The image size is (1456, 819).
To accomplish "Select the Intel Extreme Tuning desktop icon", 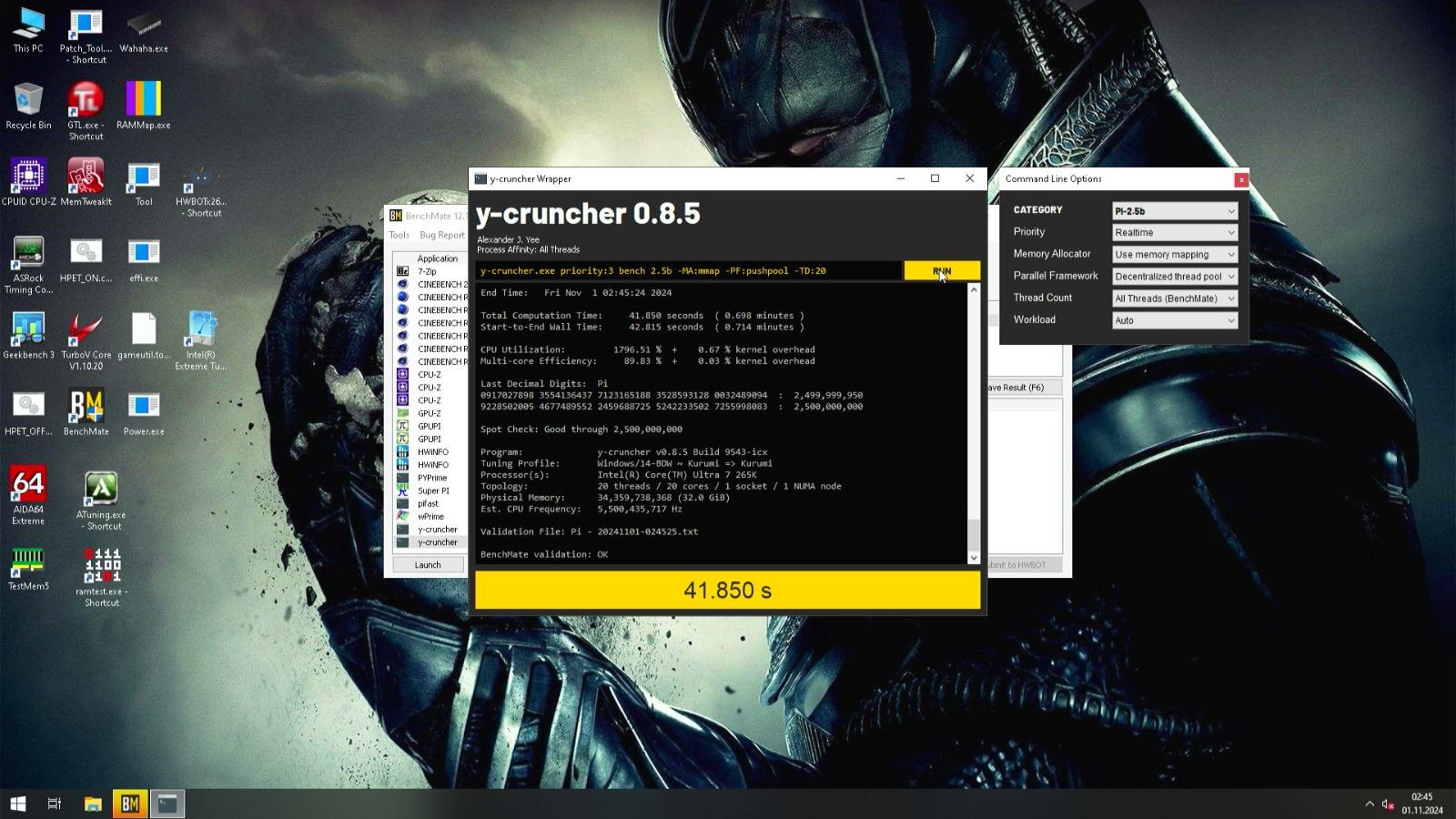I will click(x=200, y=342).
